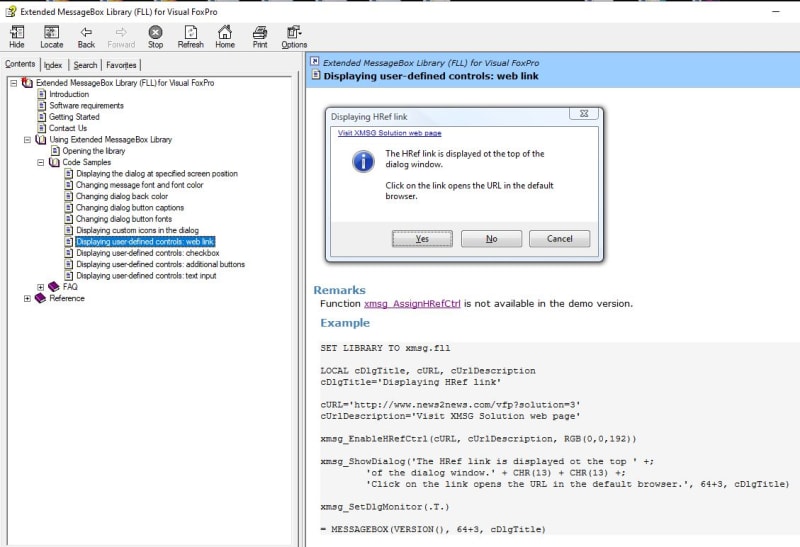This screenshot has height=547, width=800.
Task: Click the xmsg_SetDlgMonitor(.T.) code line
Action: pos(385,507)
